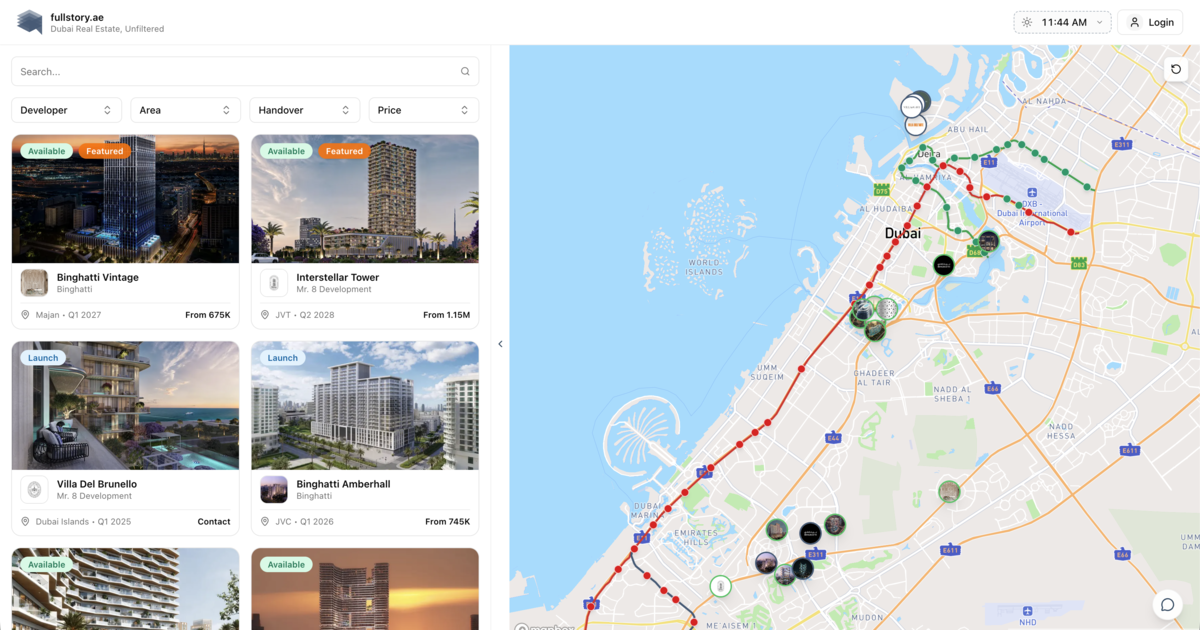
Task: Click 'Dubai Real Estate, Unfiltered' tagline
Action: [107, 29]
